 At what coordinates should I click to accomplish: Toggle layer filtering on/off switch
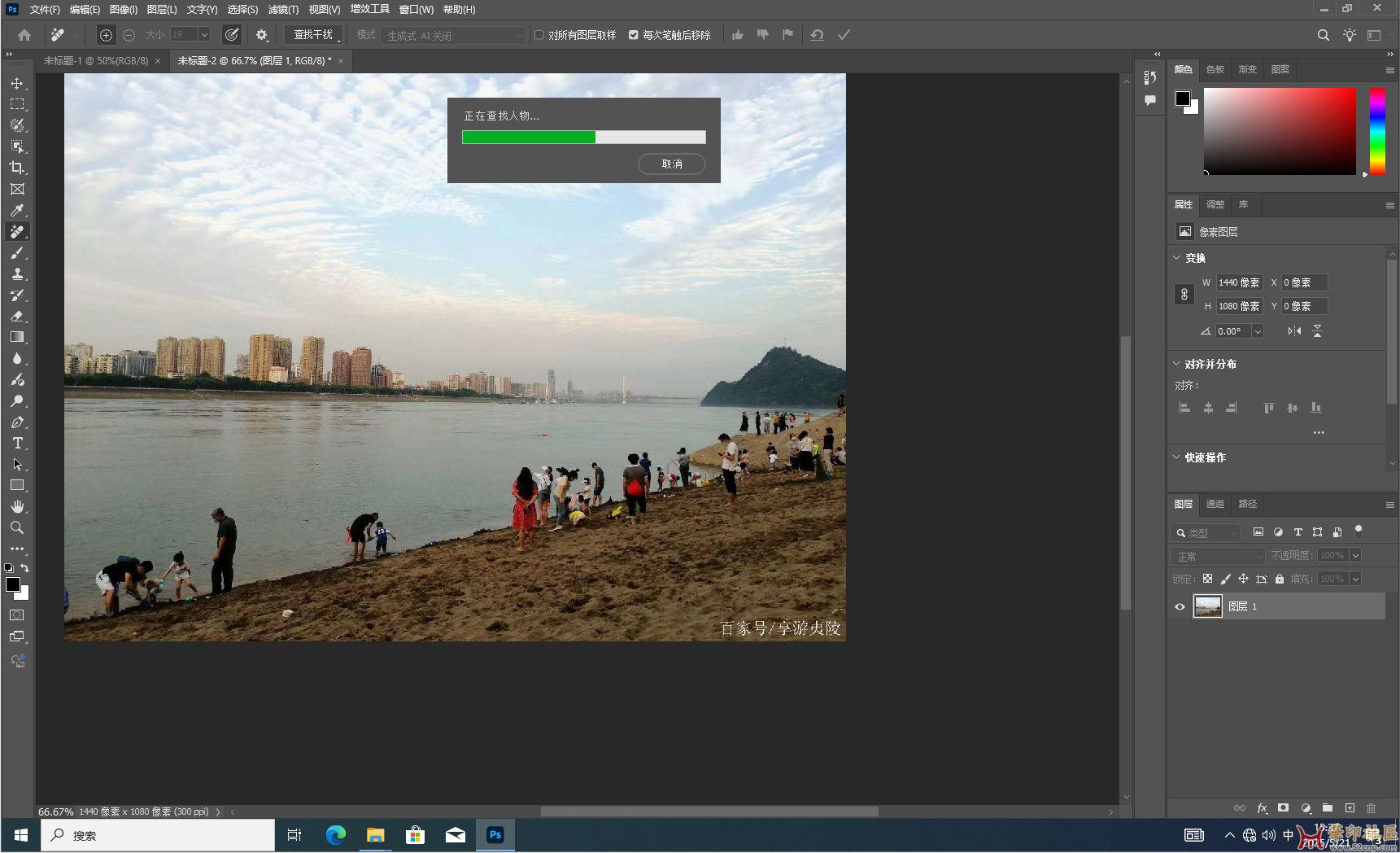[x=1359, y=531]
